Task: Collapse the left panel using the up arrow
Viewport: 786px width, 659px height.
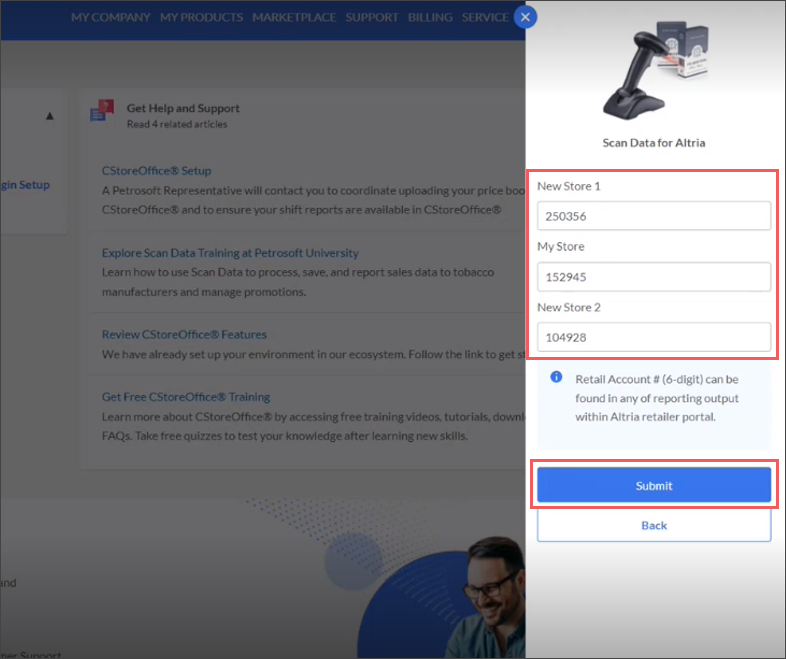Action: coord(49,116)
